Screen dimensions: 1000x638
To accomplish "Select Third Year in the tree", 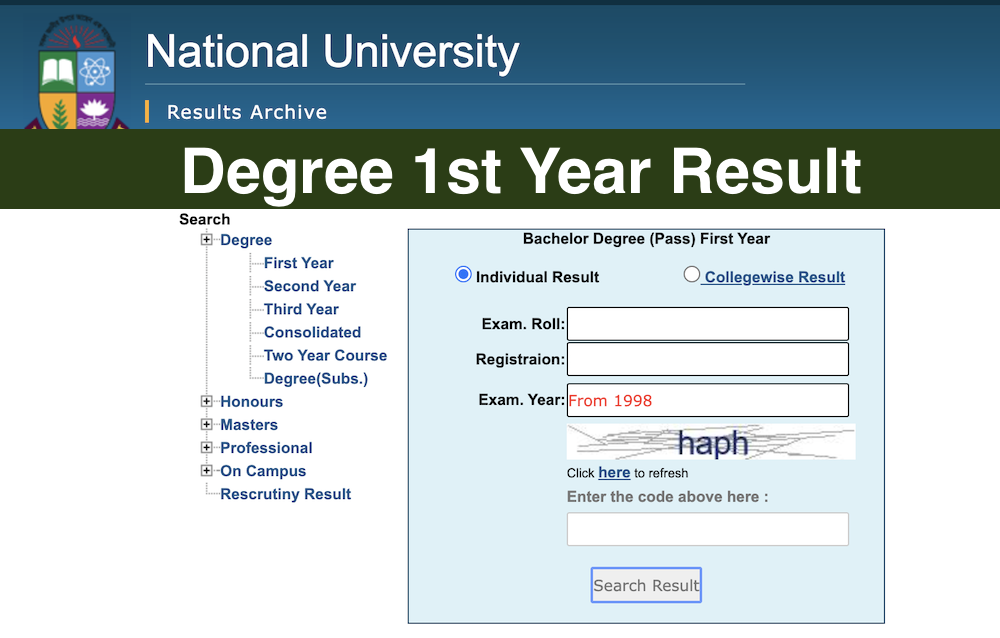I will tap(301, 309).
